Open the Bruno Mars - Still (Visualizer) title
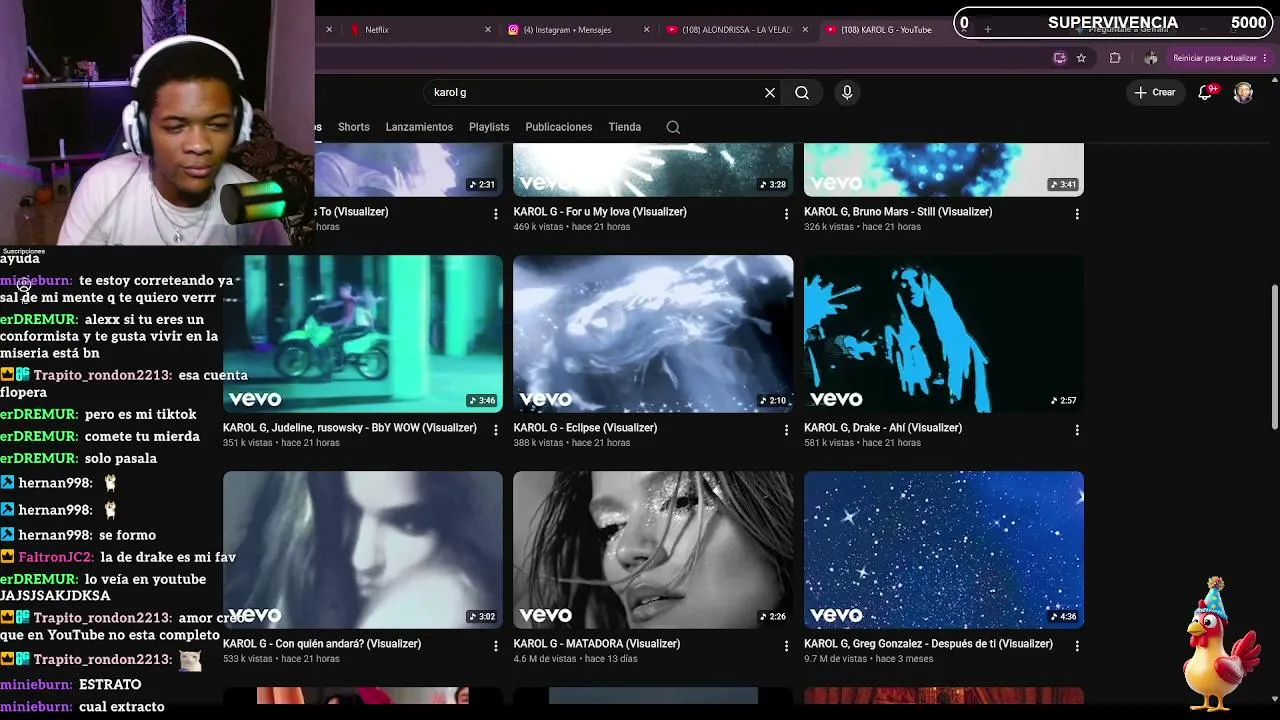1280x720 pixels. pos(898,212)
